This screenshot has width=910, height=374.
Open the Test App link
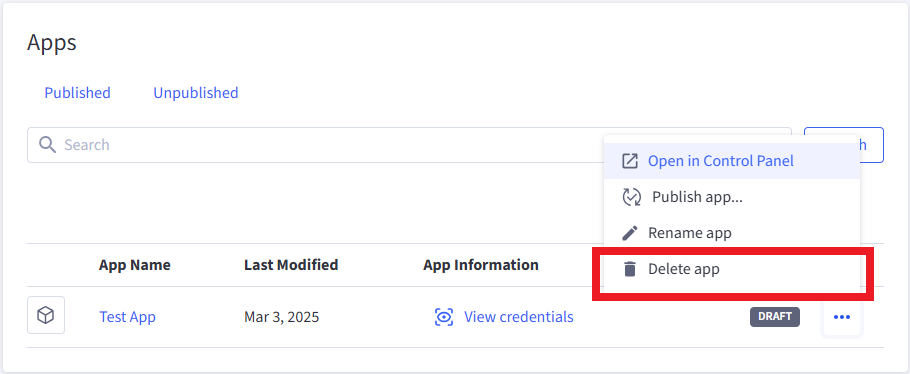(127, 317)
